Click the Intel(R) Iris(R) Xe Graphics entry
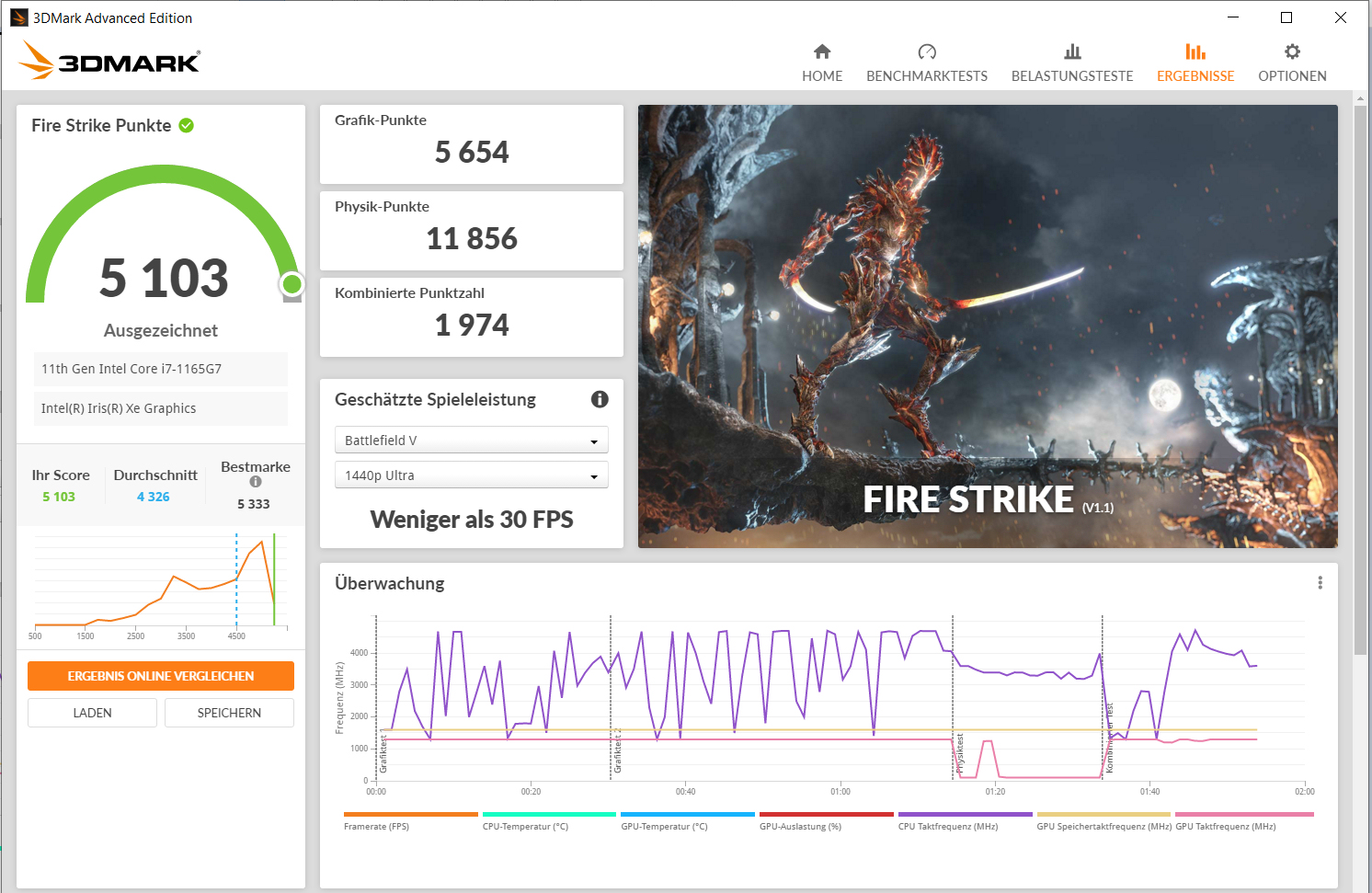 tap(161, 408)
